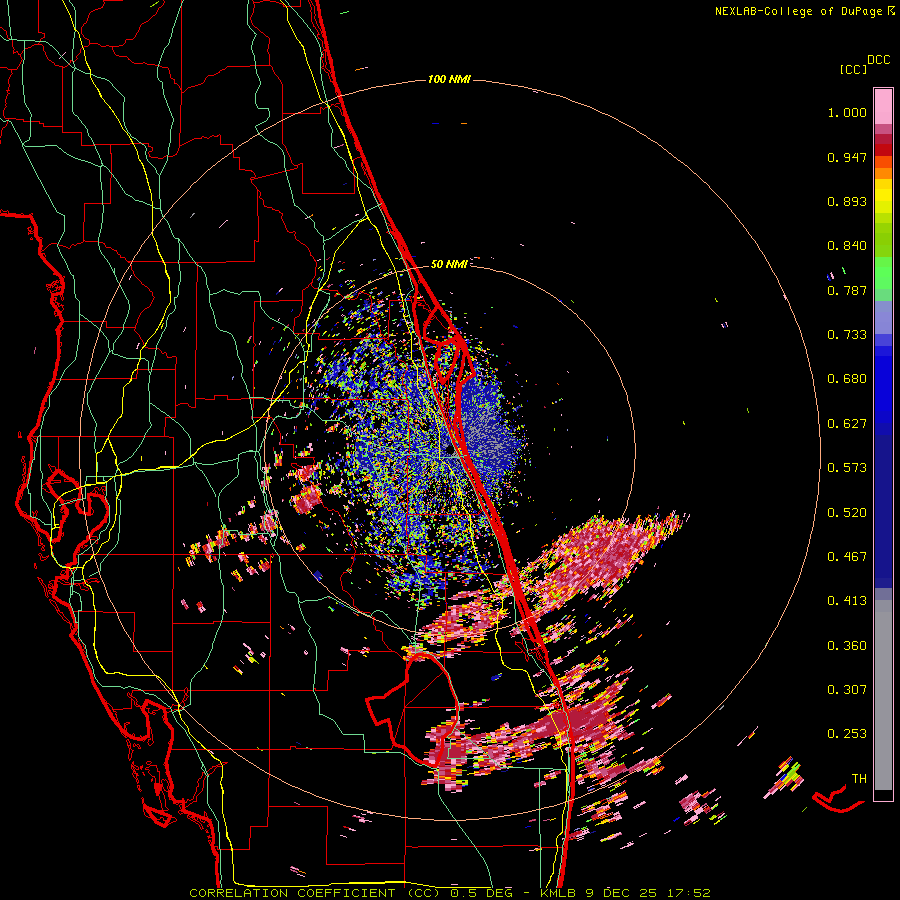Viewport: 900px width, 900px height.
Task: Click the 0.520 legend value
Action: pos(847,513)
